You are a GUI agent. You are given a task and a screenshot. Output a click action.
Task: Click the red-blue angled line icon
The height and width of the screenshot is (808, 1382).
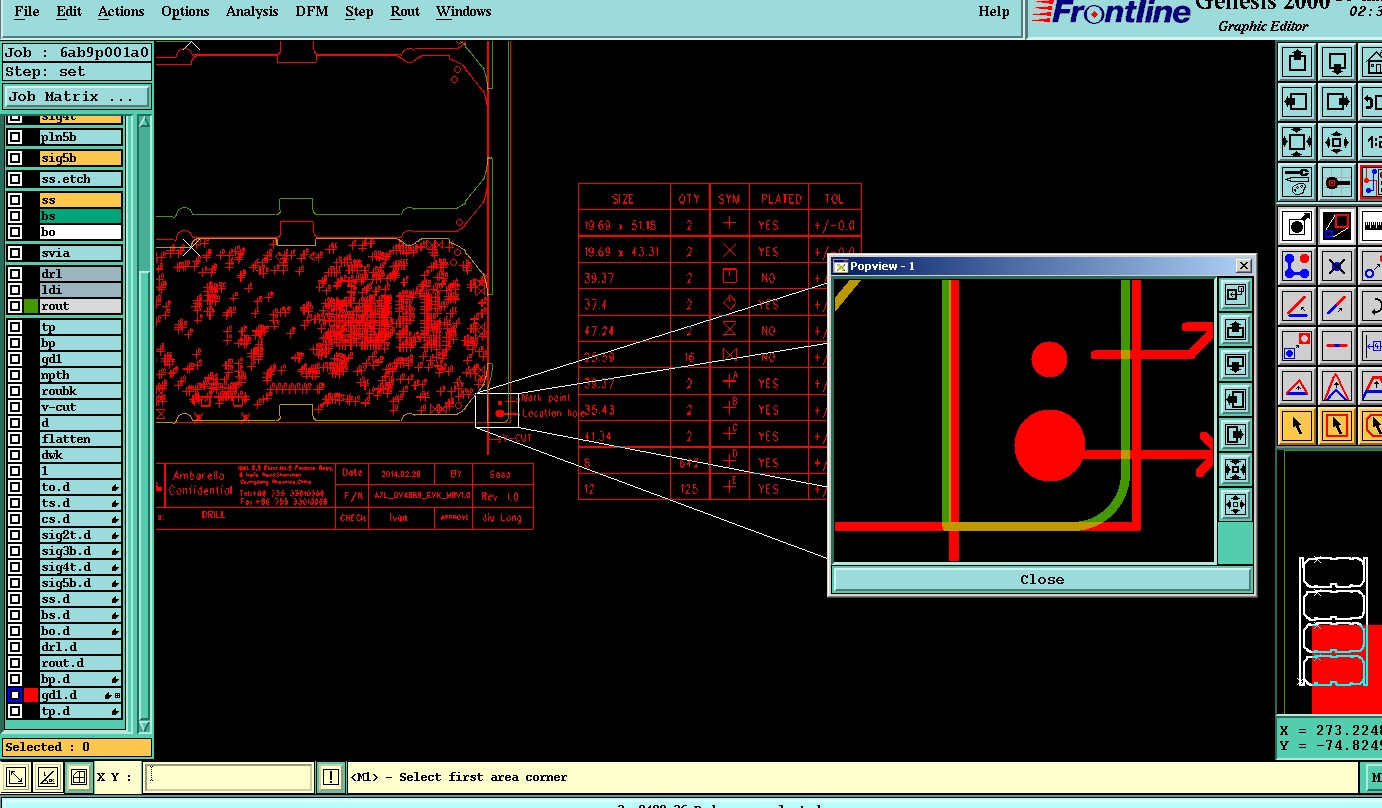pyautogui.click(x=1297, y=306)
